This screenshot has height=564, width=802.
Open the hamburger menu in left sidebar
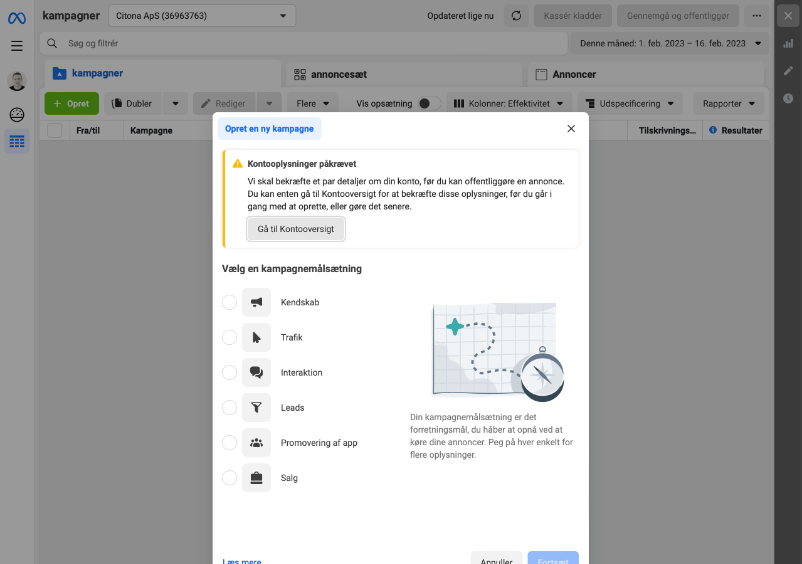(16, 46)
